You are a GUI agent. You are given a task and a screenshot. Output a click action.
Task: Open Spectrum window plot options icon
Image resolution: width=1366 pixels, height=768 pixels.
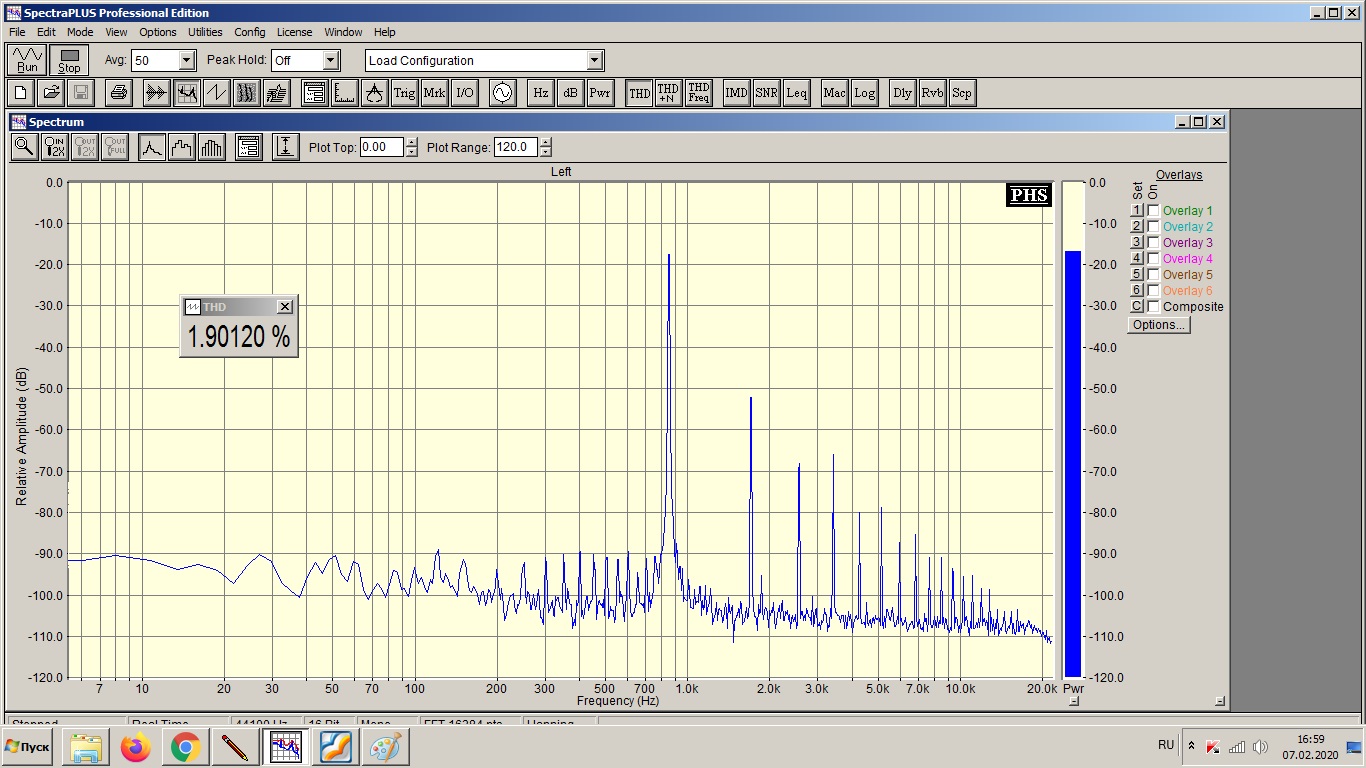(249, 147)
